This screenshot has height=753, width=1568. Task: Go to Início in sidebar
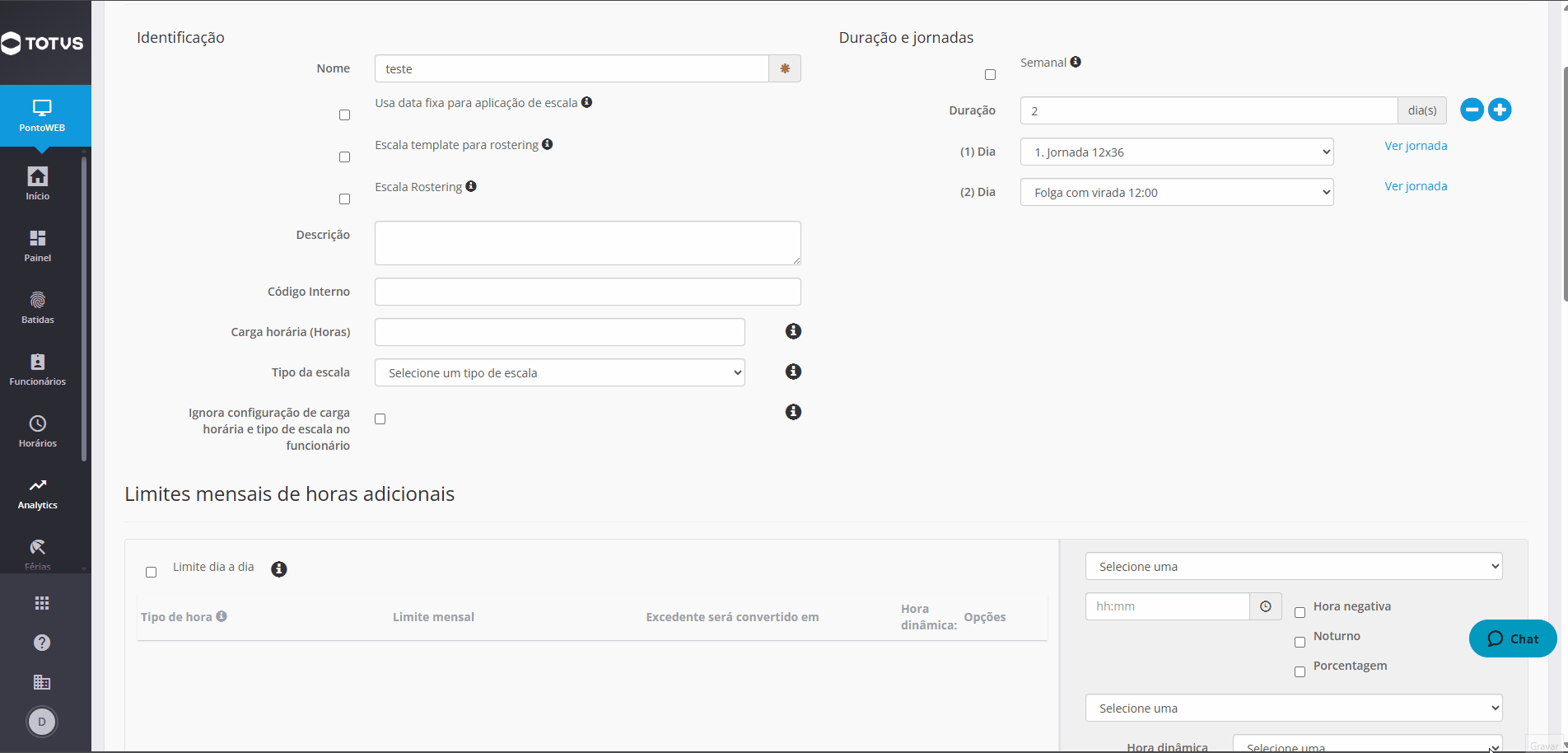[x=38, y=184]
